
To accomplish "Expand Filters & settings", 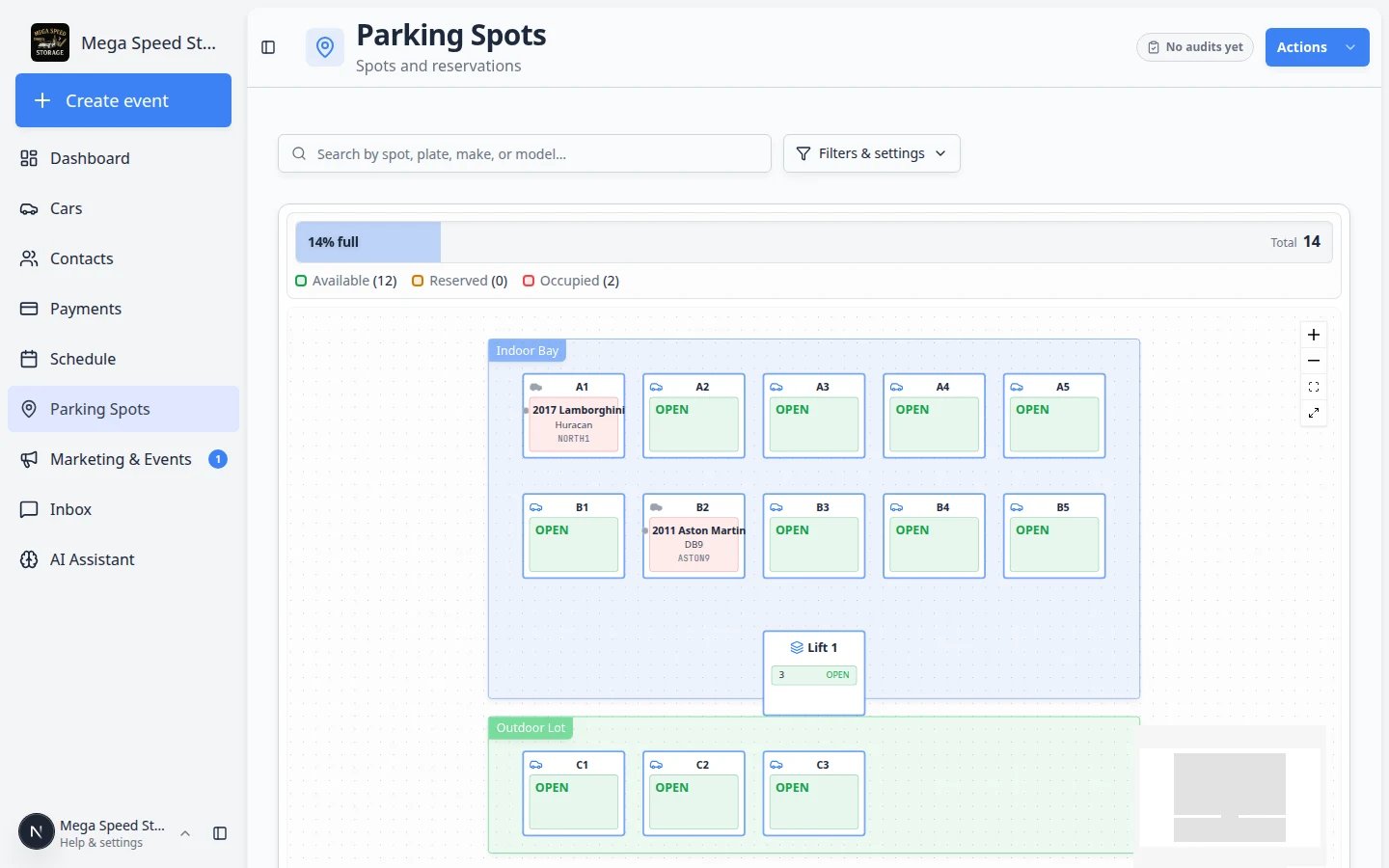I will [x=872, y=153].
